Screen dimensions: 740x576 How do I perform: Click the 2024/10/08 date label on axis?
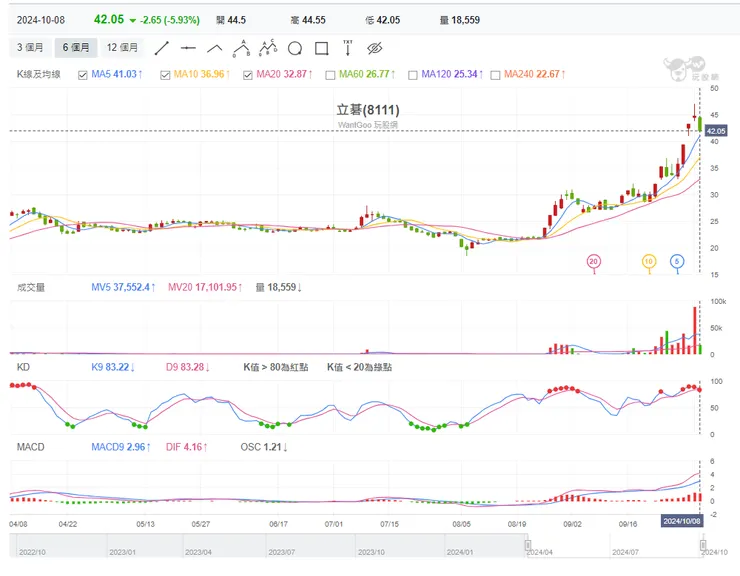(x=681, y=521)
